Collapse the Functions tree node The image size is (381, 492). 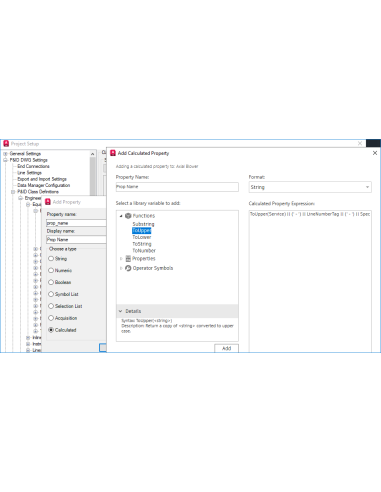[x=121, y=216]
